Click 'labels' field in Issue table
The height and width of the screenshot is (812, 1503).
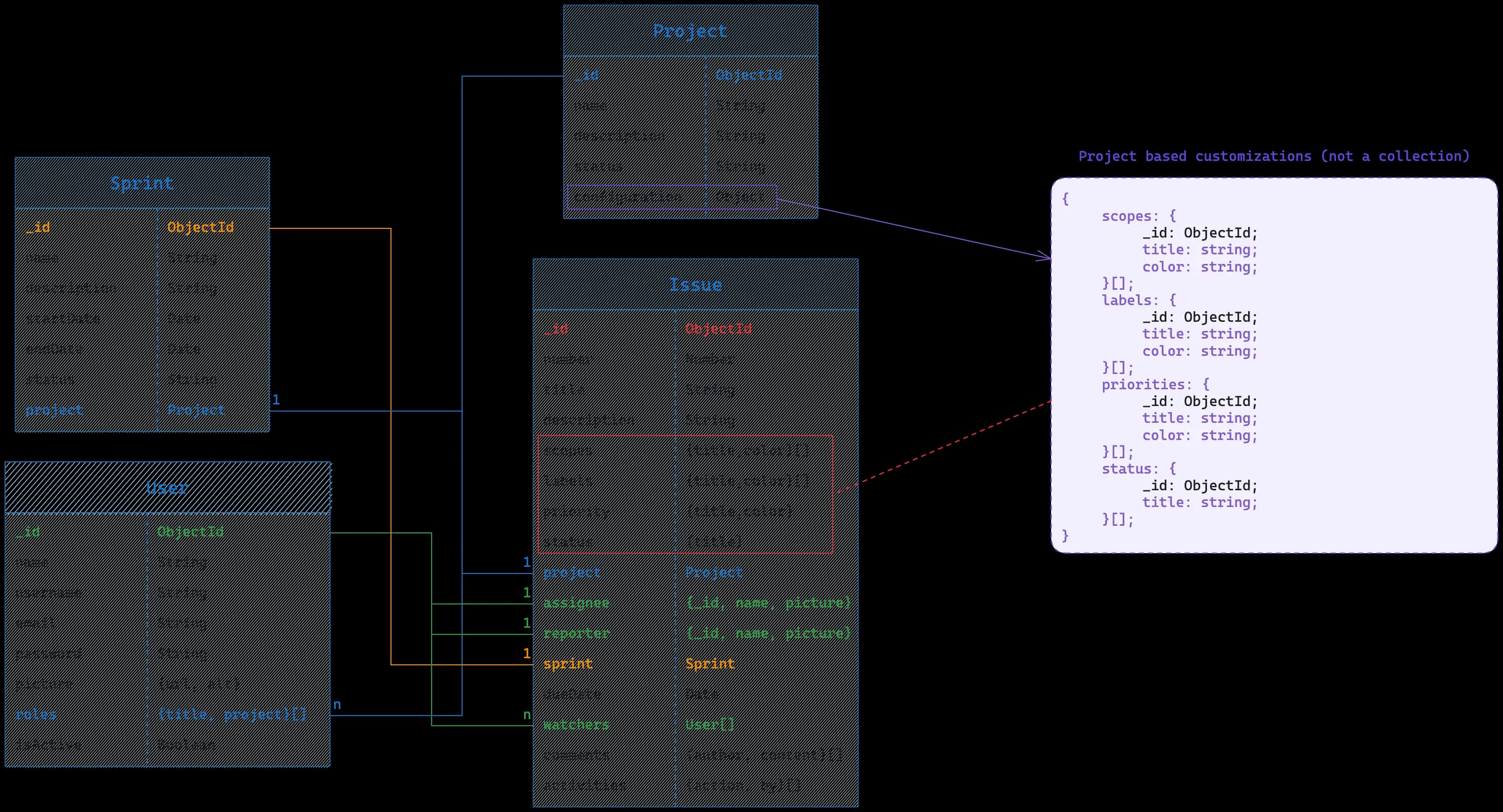(x=568, y=481)
